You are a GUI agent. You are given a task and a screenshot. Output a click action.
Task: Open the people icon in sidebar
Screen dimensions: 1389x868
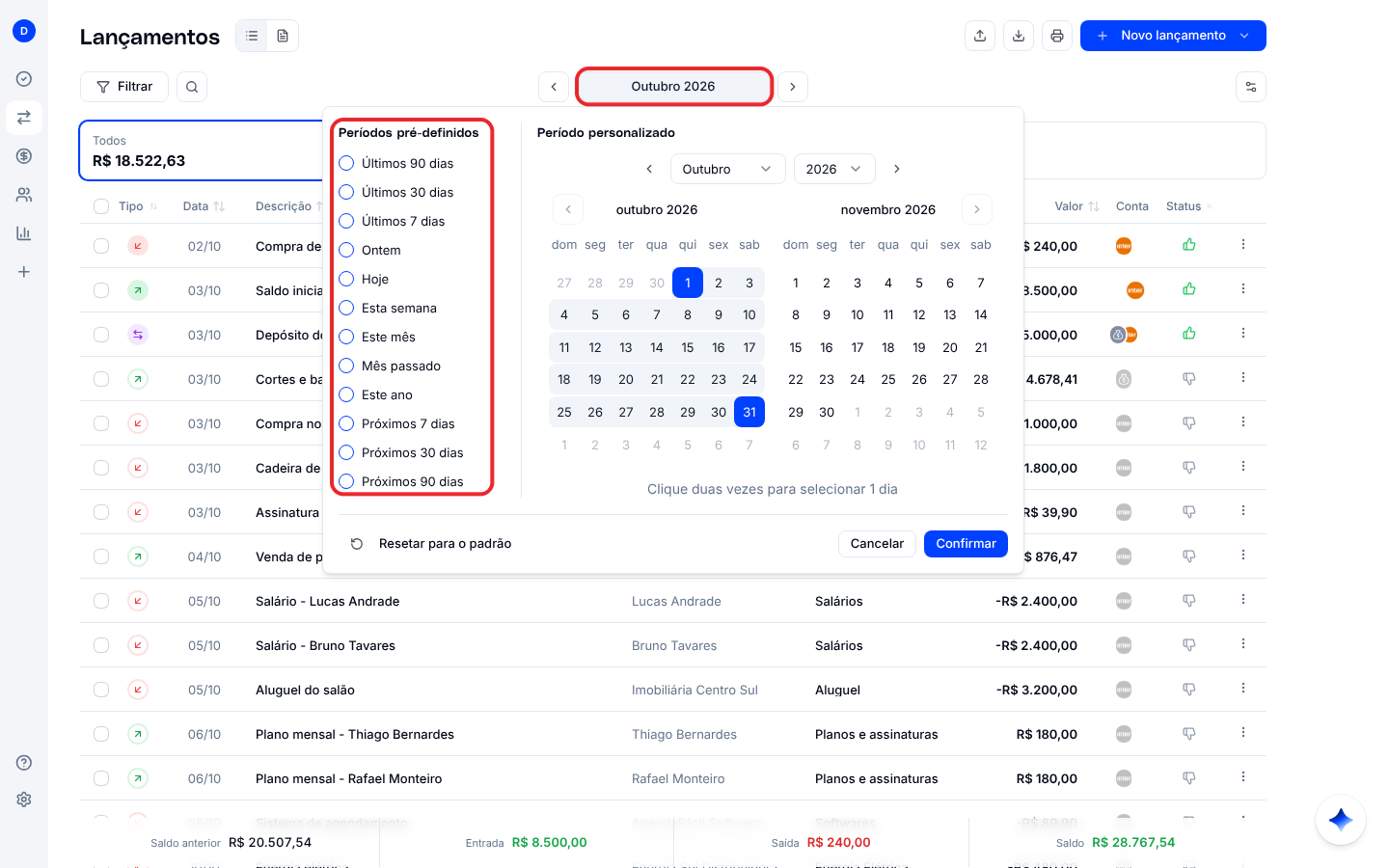[x=24, y=195]
